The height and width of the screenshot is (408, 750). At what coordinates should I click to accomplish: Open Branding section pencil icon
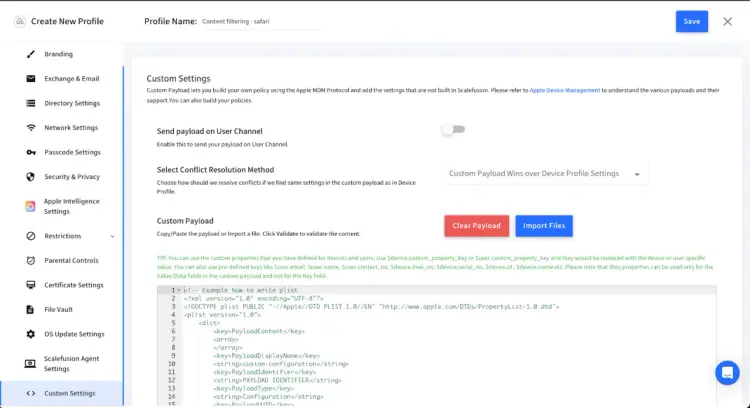pos(31,54)
